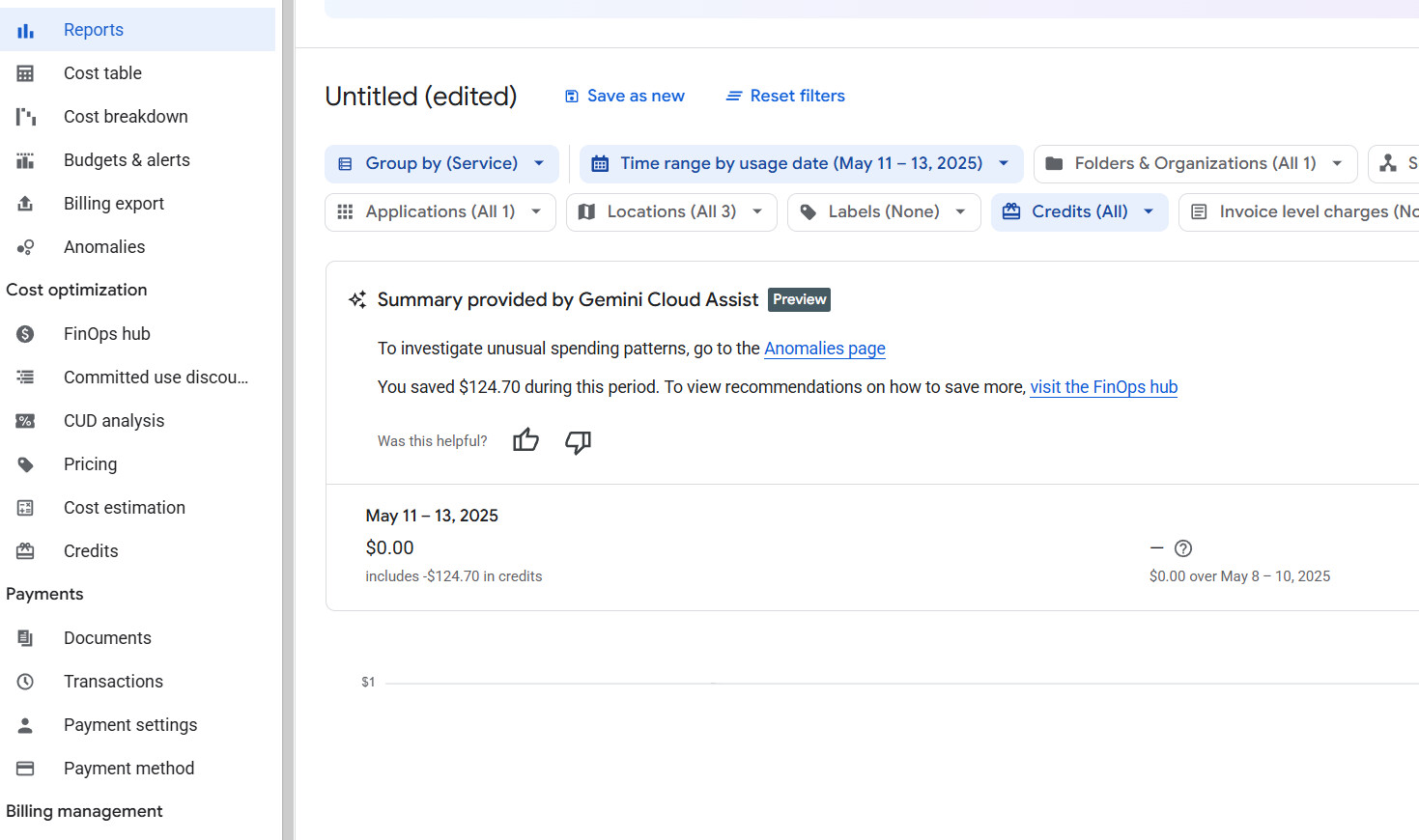Click the Payment method card icon
The width and height of the screenshot is (1419, 840).
(26, 769)
